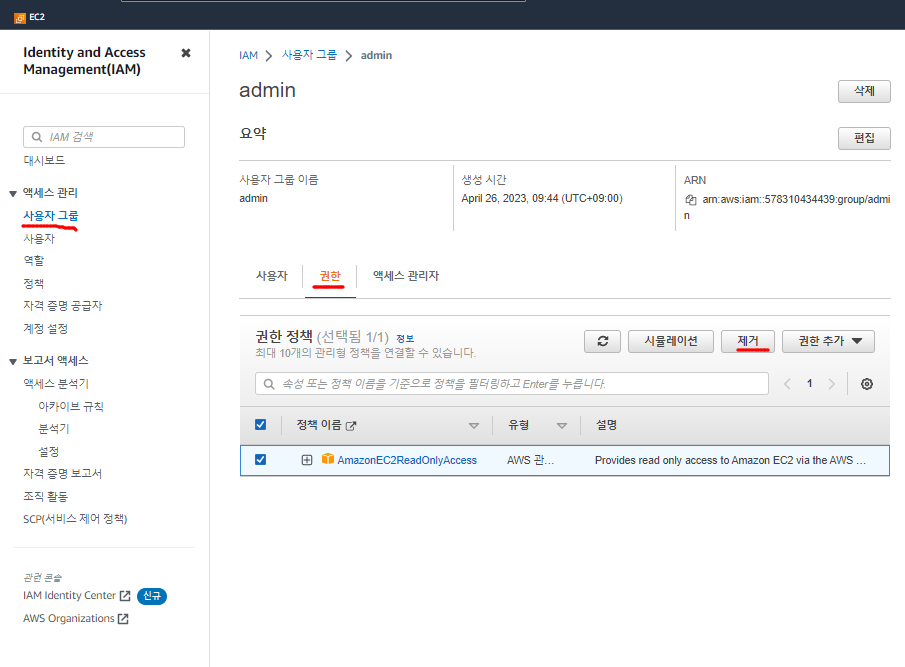Open 조직 활동 page
Viewport: 905px width, 667px height.
(x=46, y=496)
